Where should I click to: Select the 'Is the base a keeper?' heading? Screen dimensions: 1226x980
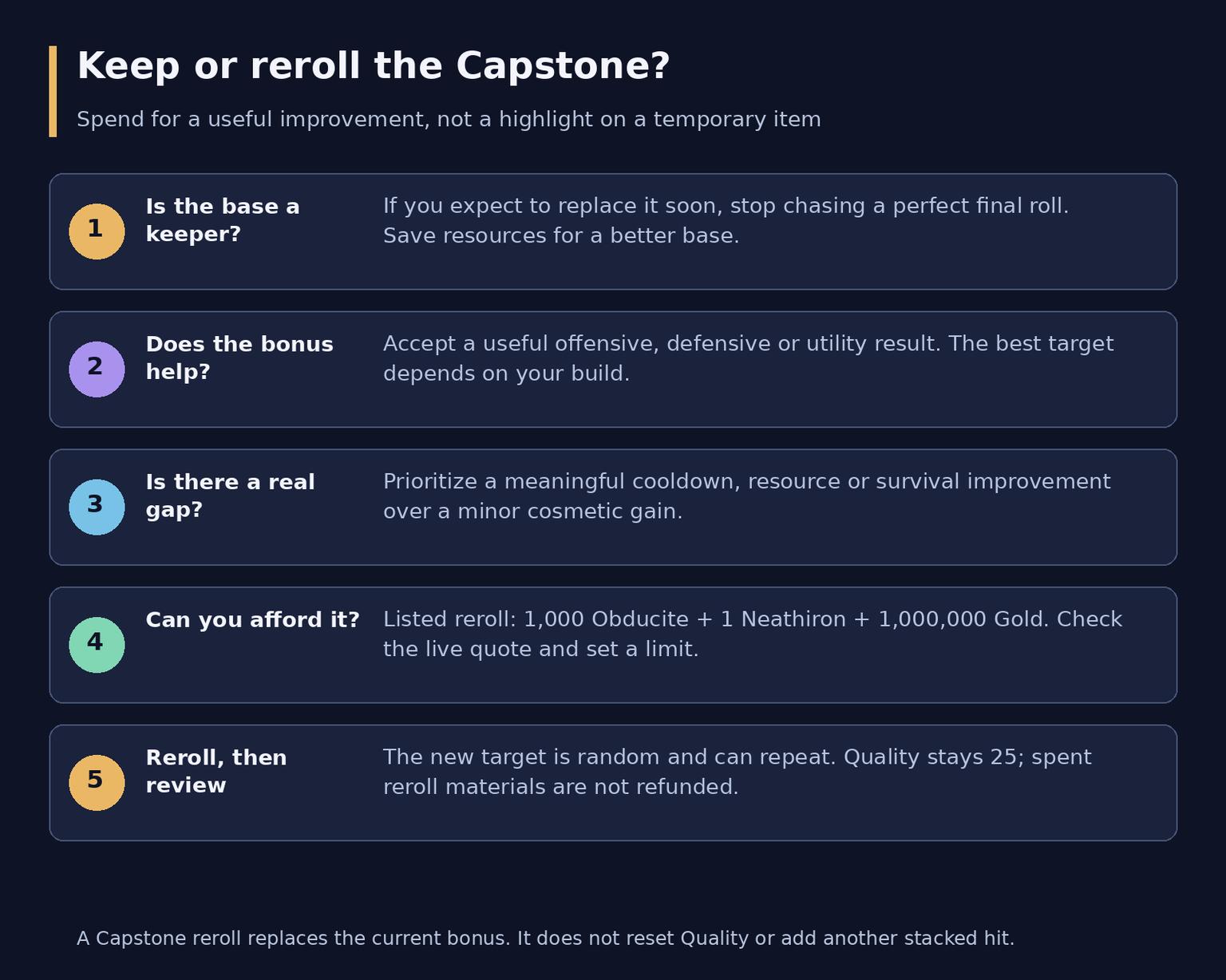pos(223,220)
